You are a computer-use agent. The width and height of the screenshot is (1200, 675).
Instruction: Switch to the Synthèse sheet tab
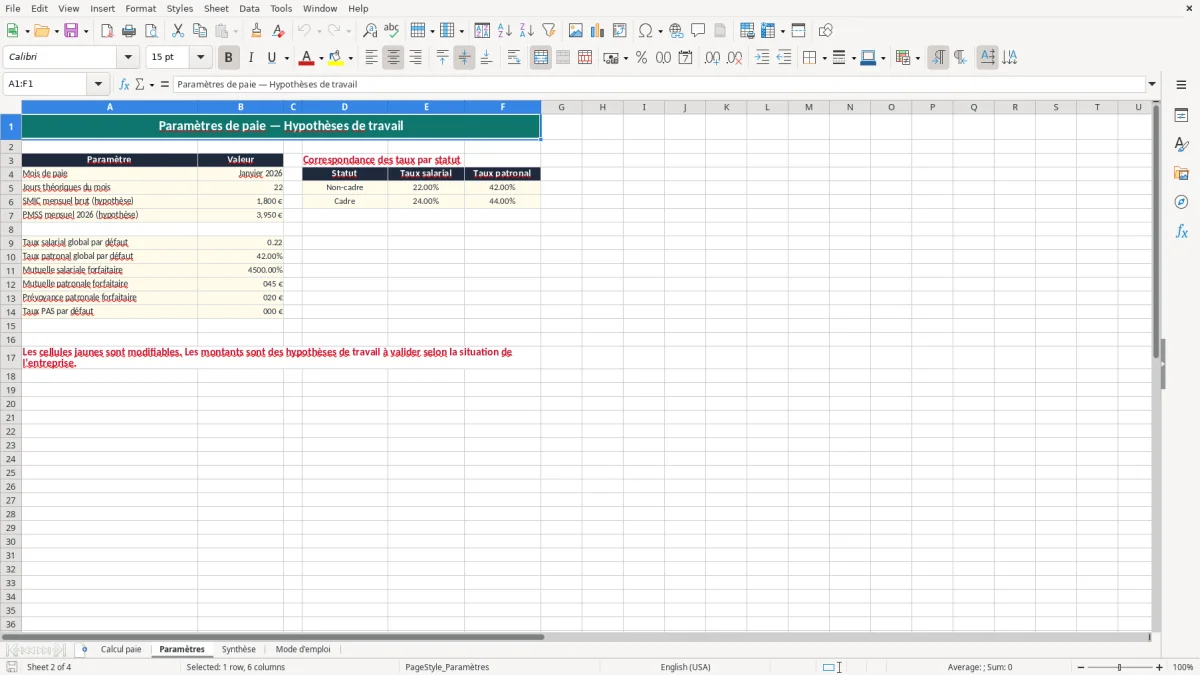point(239,649)
